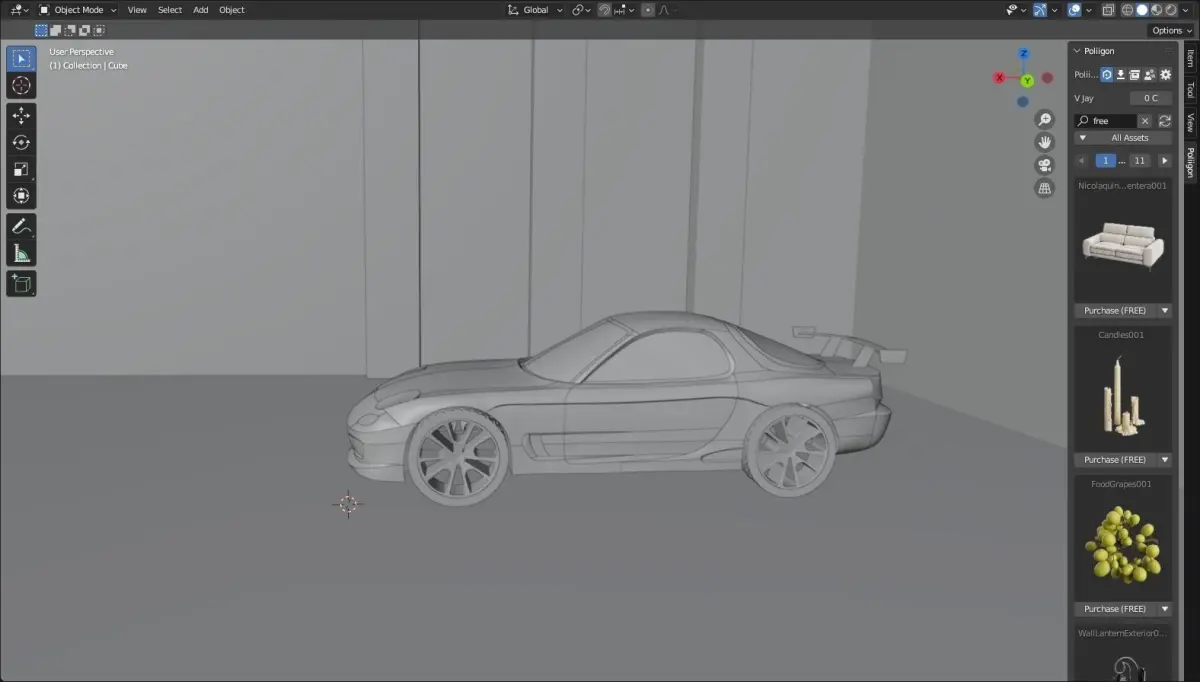
Task: Switch to the Tool sidebar tab
Action: click(1190, 90)
